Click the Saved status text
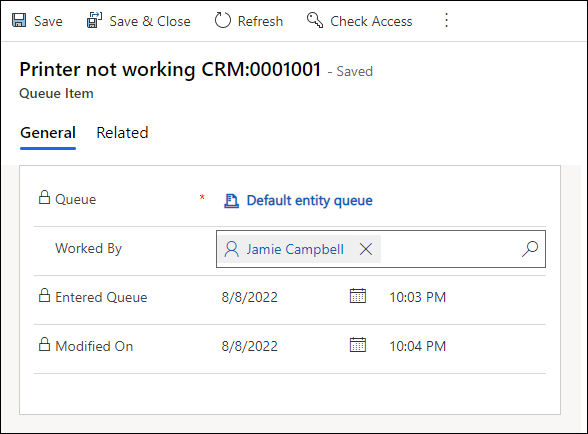Screen dimensions: 588x434 coord(354,72)
